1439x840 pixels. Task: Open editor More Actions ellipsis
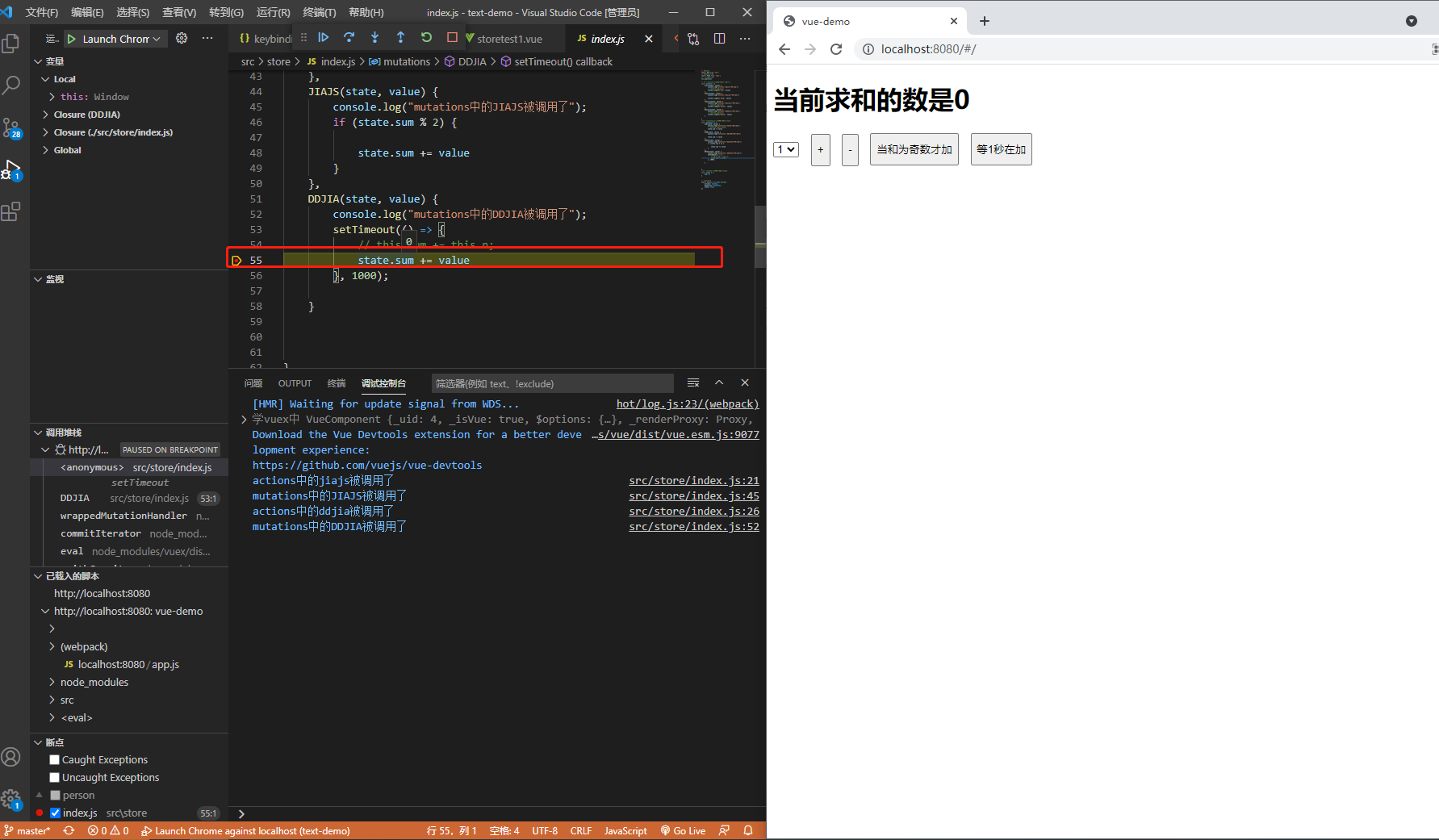[745, 38]
